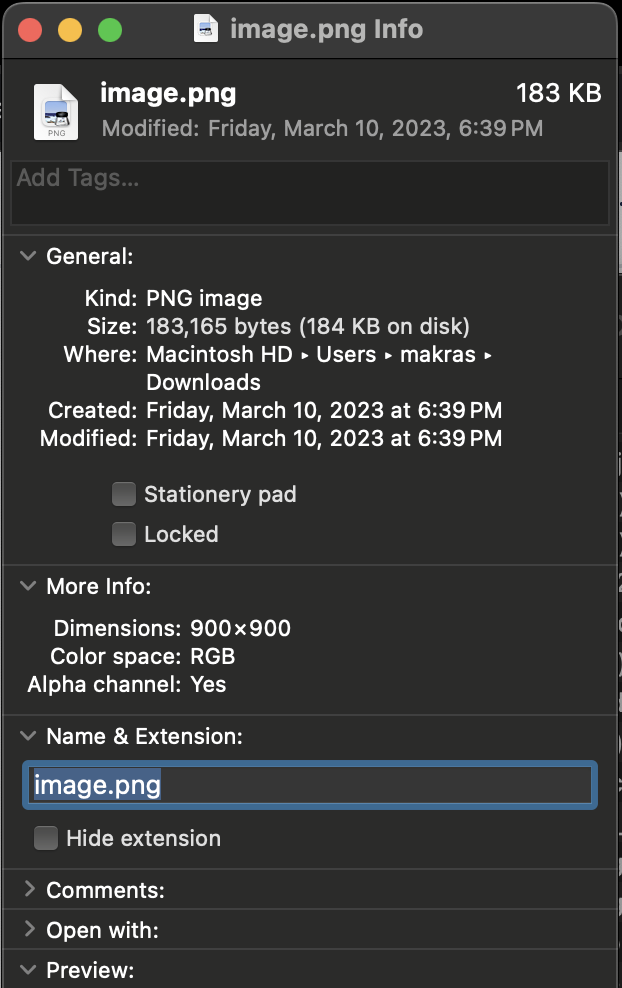The image size is (622, 988).
Task: Click the 183 KB file size in the header
Action: pos(558,94)
